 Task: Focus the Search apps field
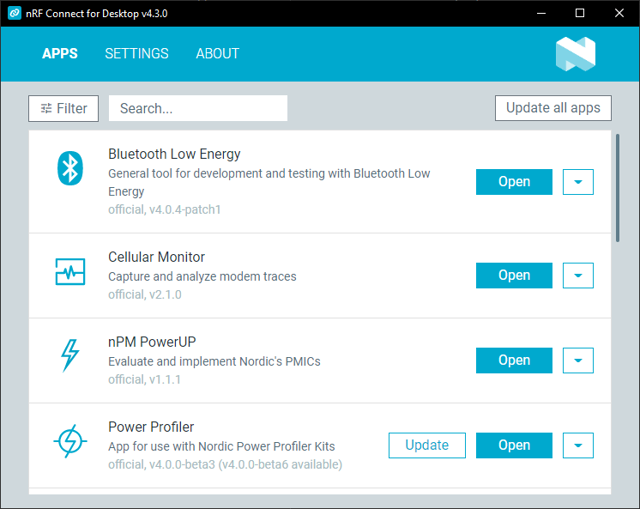[x=198, y=108]
